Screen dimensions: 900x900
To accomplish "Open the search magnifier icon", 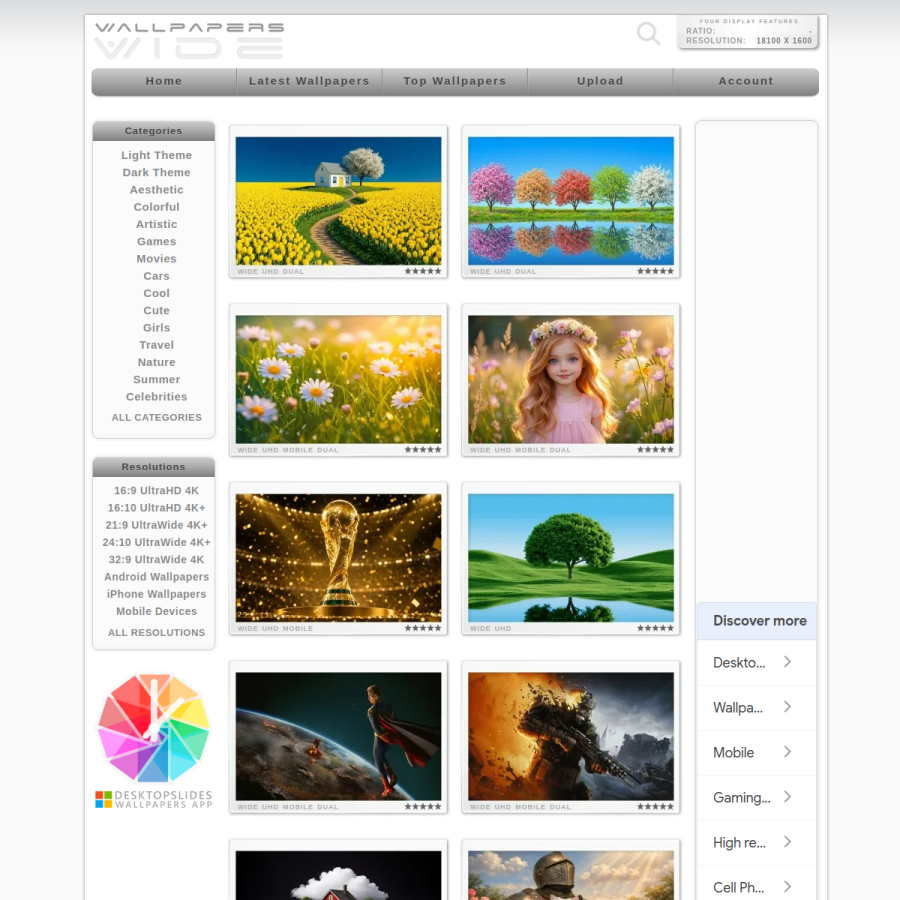I will (x=649, y=33).
